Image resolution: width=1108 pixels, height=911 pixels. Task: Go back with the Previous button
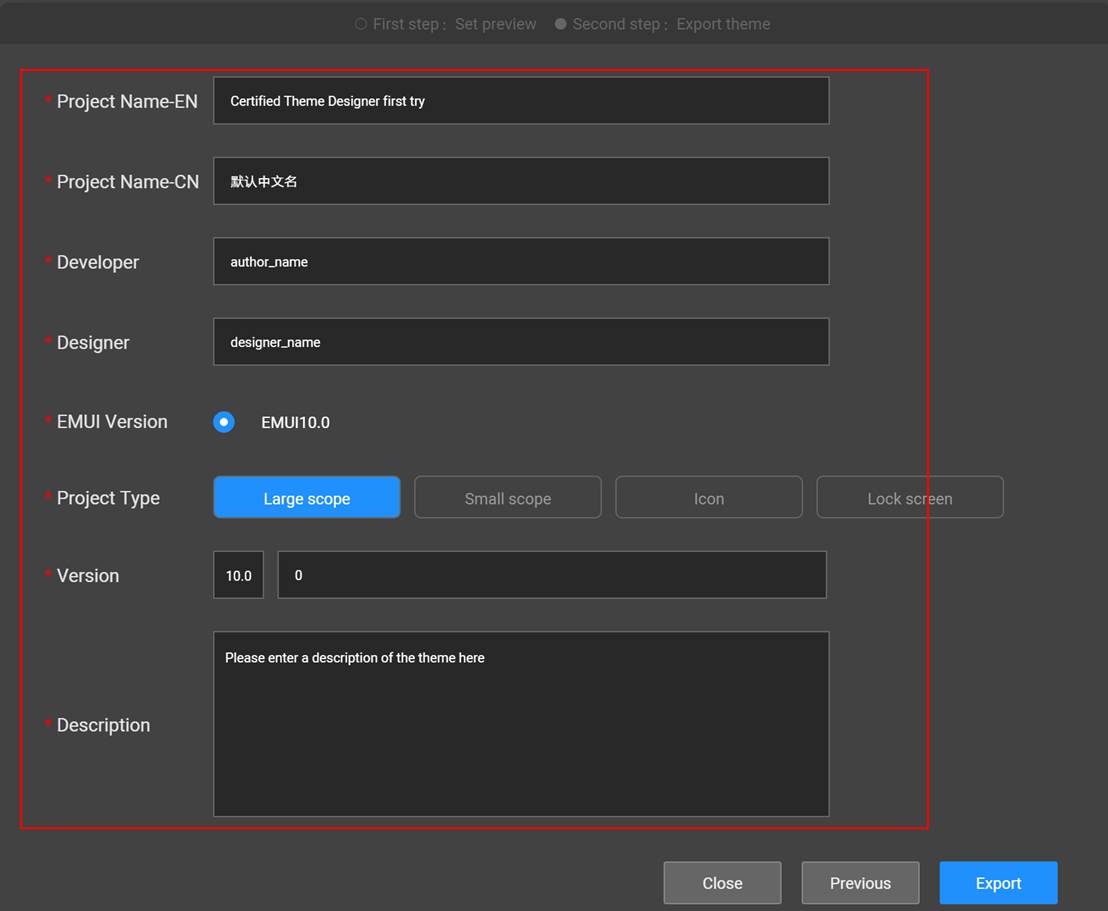(x=860, y=883)
